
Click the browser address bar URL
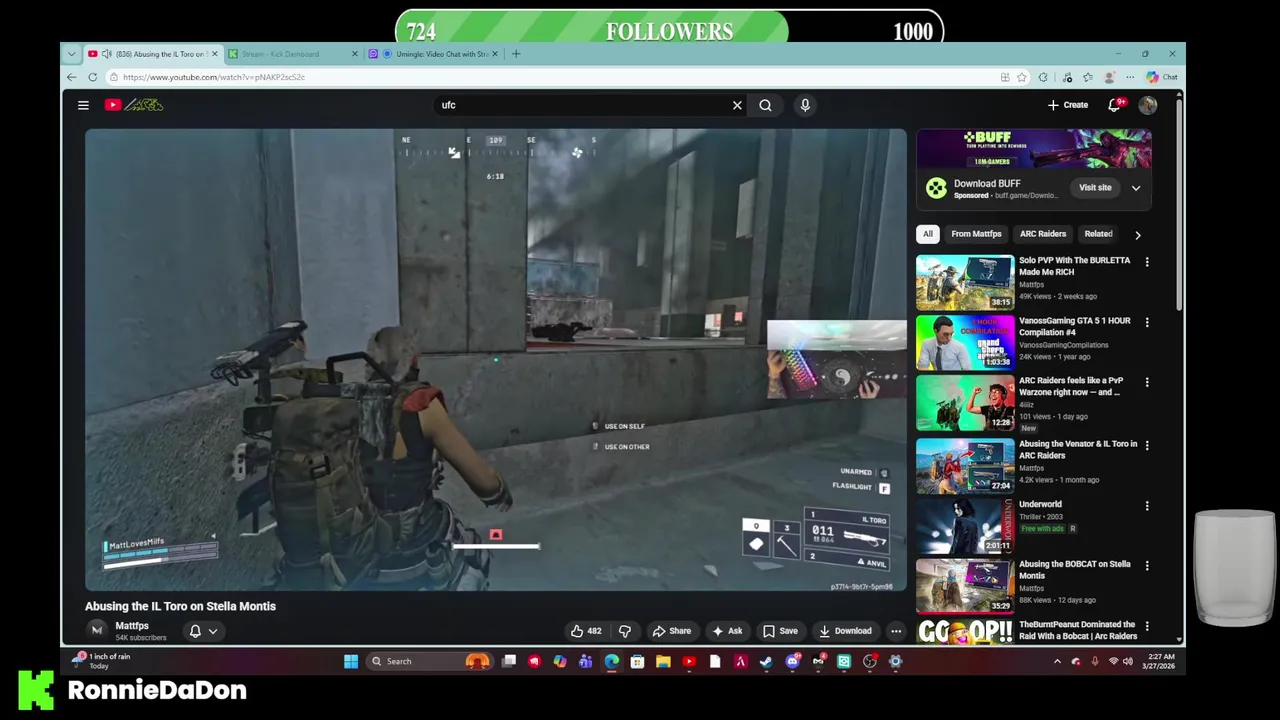[x=213, y=77]
